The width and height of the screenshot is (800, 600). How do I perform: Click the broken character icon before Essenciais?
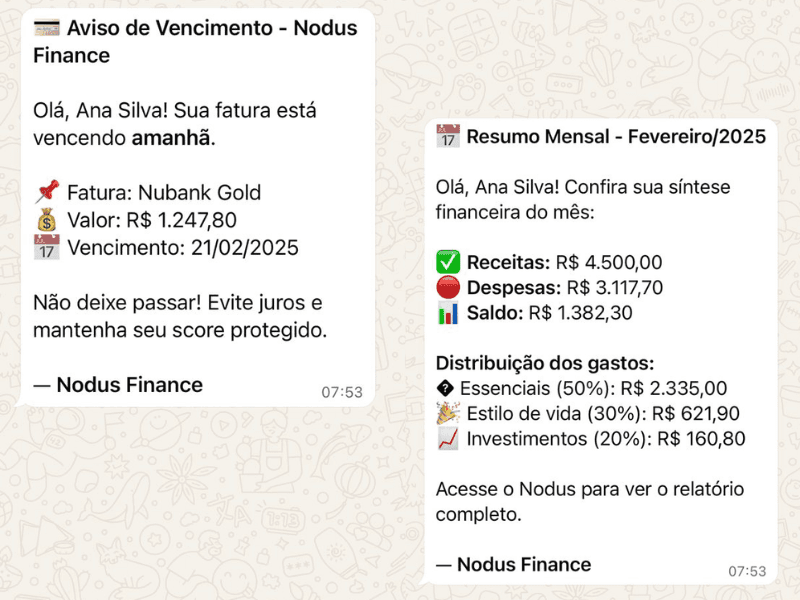pos(447,388)
